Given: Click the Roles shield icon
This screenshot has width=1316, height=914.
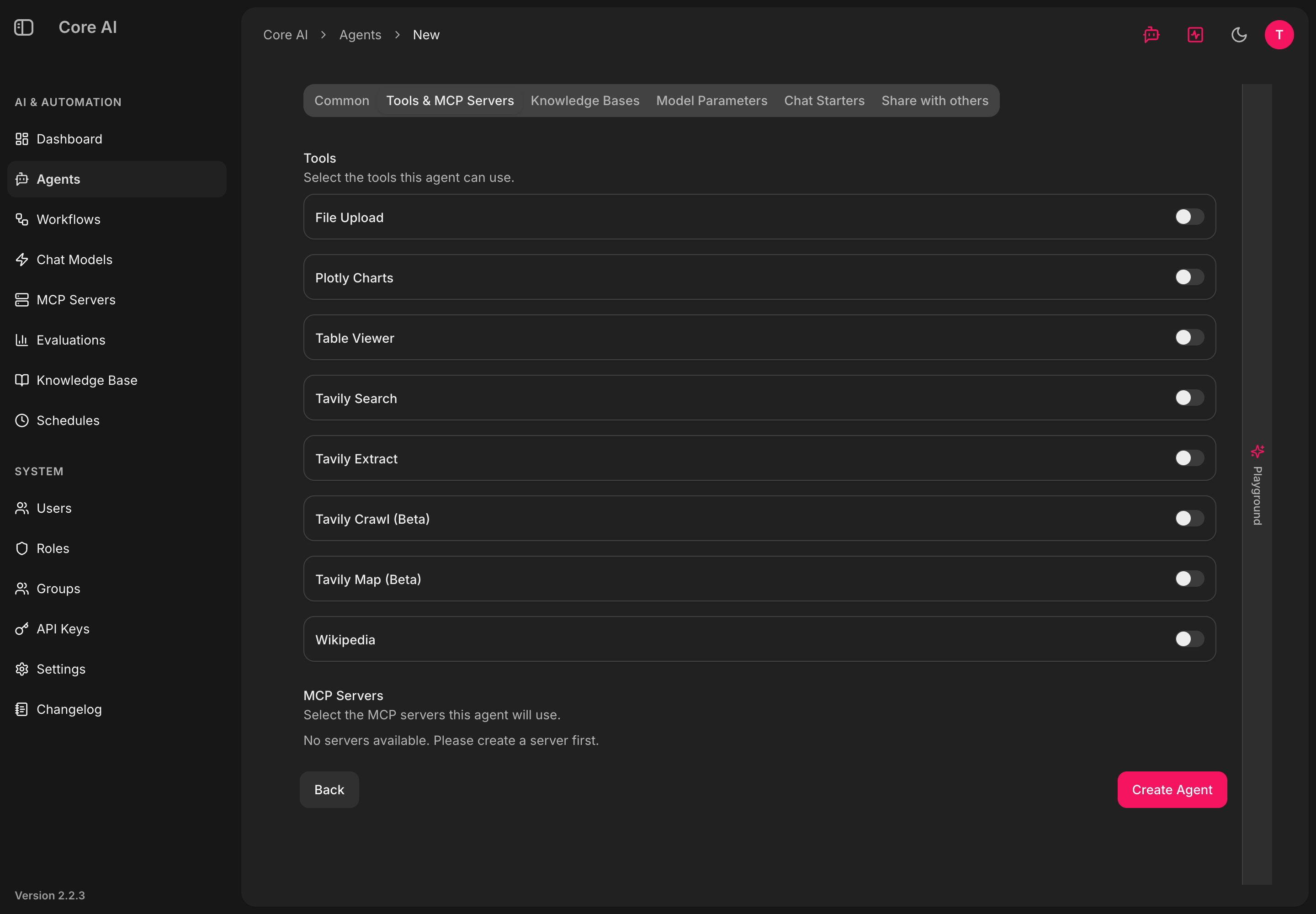Looking at the screenshot, I should 22,549.
